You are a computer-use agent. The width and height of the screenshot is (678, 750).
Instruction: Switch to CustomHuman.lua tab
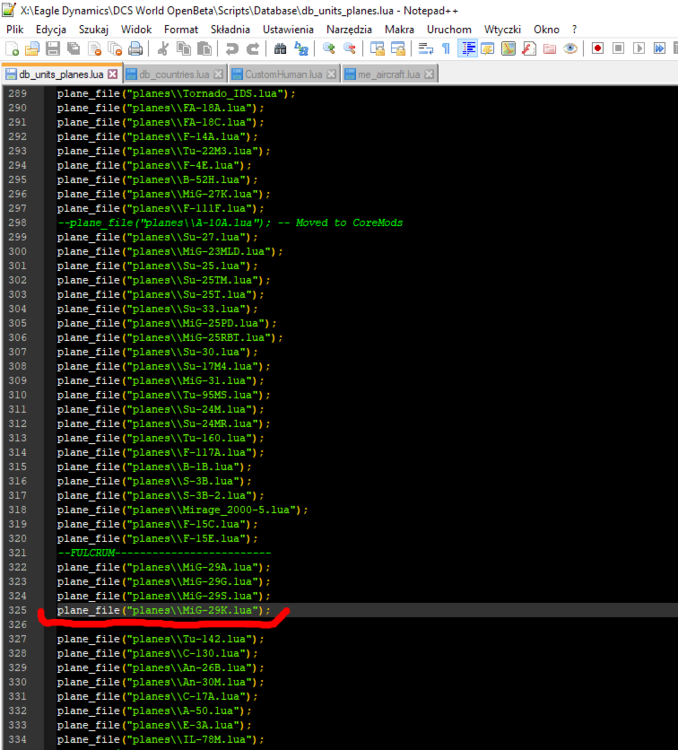point(284,75)
